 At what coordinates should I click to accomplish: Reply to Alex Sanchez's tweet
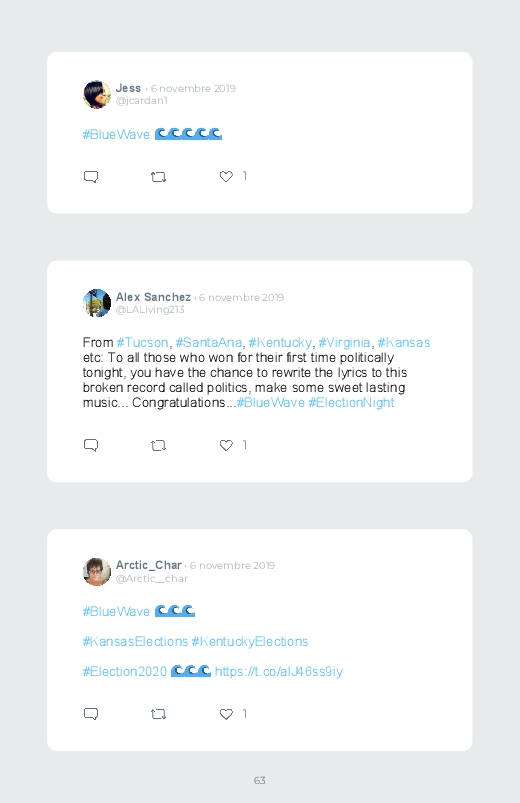click(91, 445)
